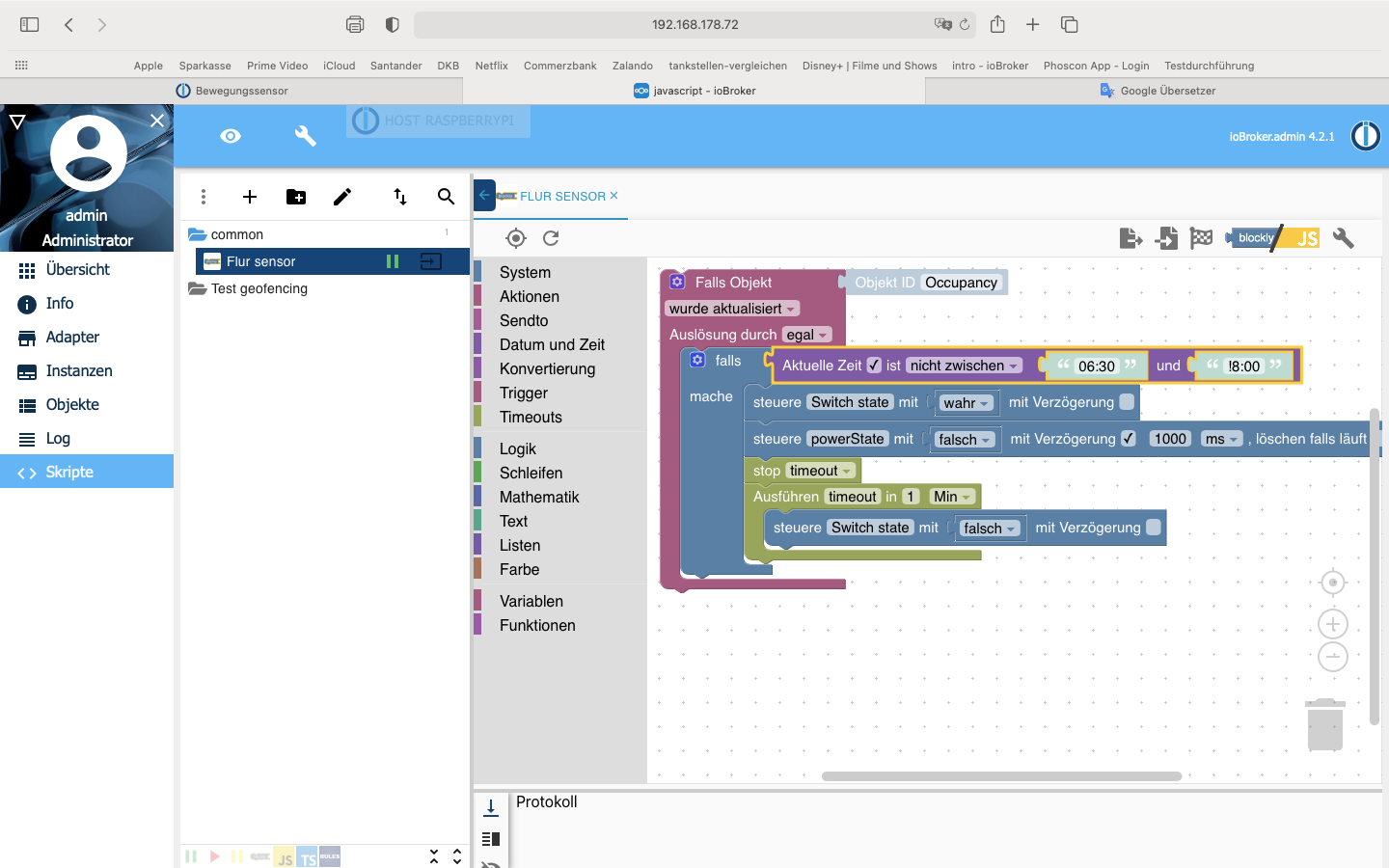Open the stop 'timeout' dropdown

820,471
